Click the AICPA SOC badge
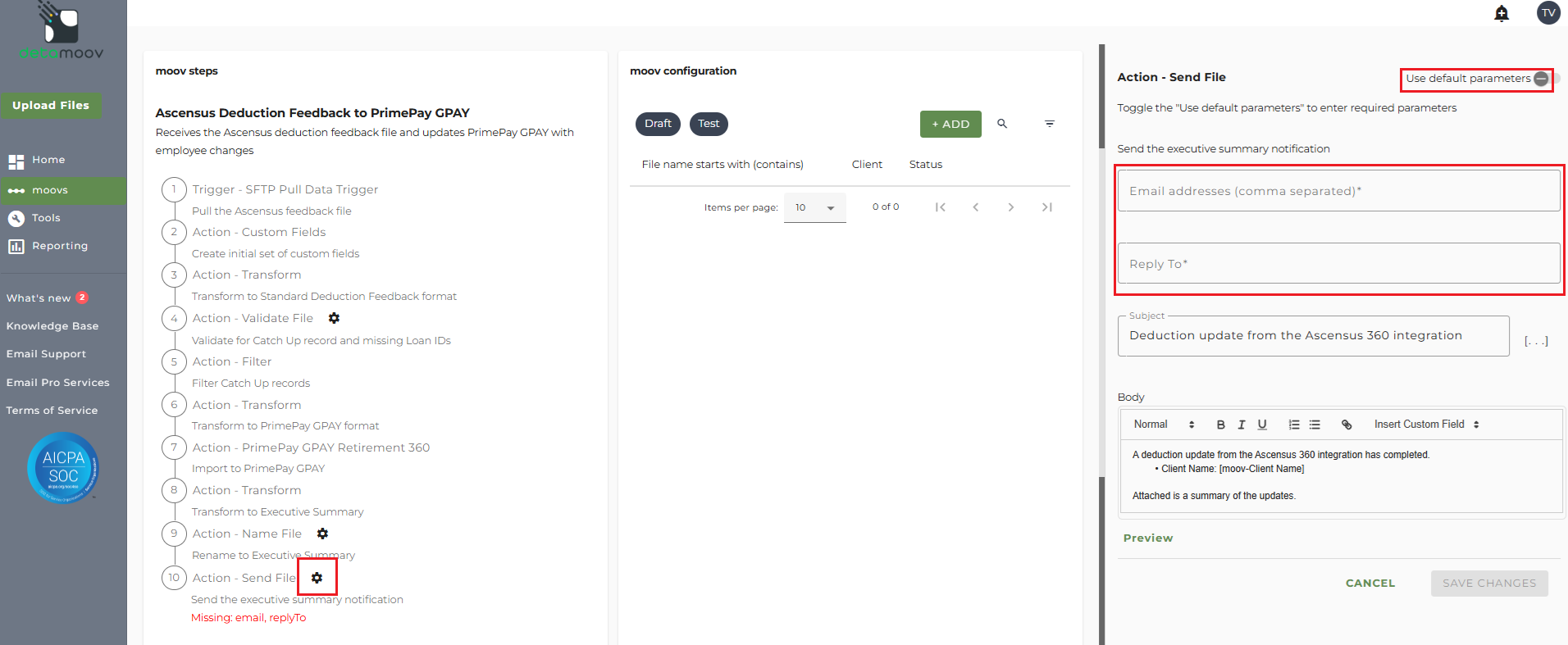 (63, 468)
